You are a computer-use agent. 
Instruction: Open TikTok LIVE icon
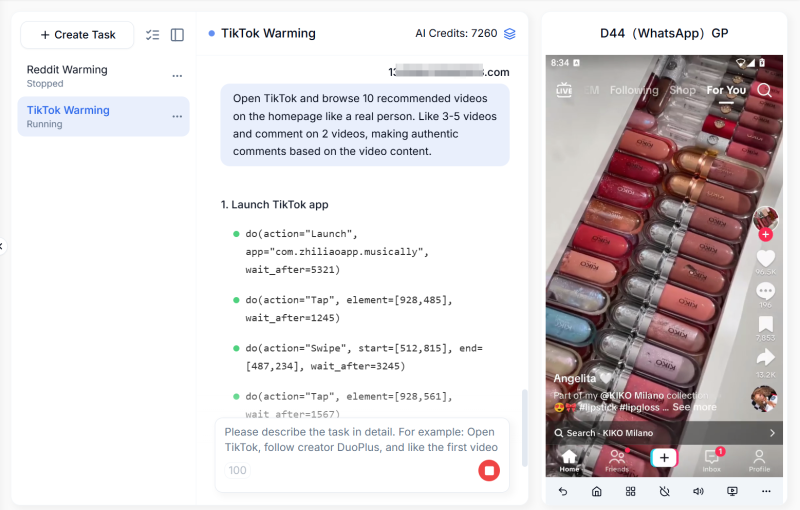[564, 90]
